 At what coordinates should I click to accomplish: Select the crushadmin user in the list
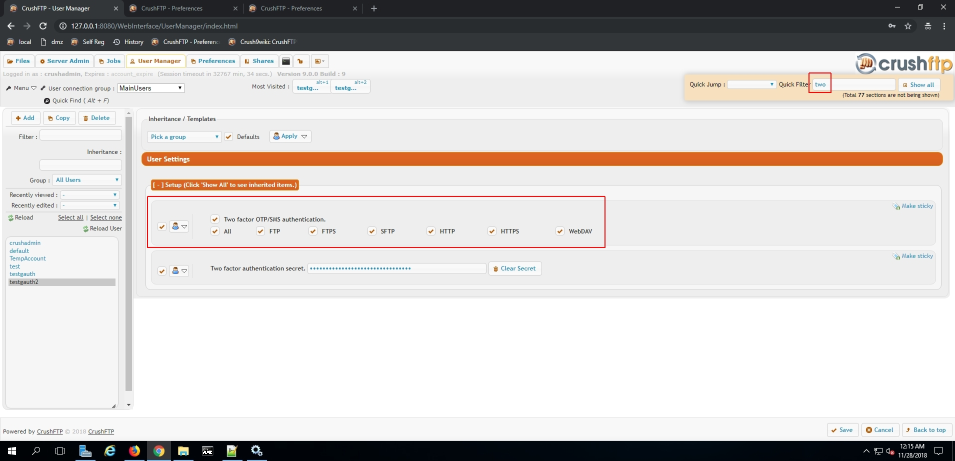(25, 243)
